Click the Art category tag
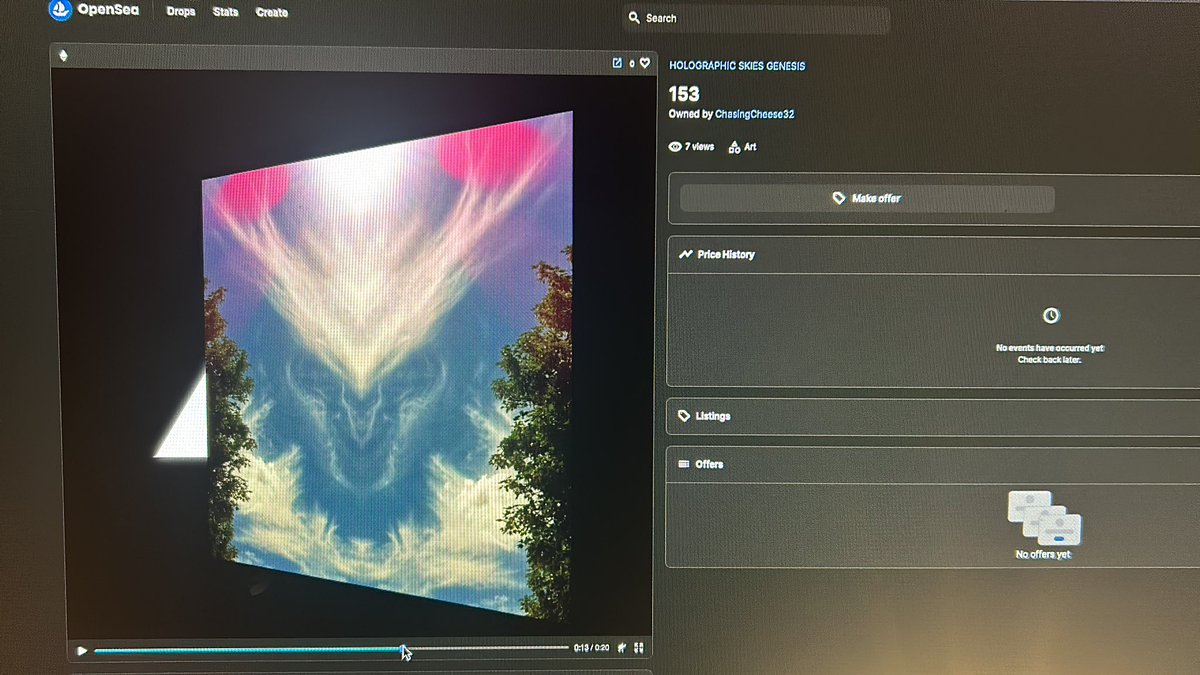 point(742,147)
